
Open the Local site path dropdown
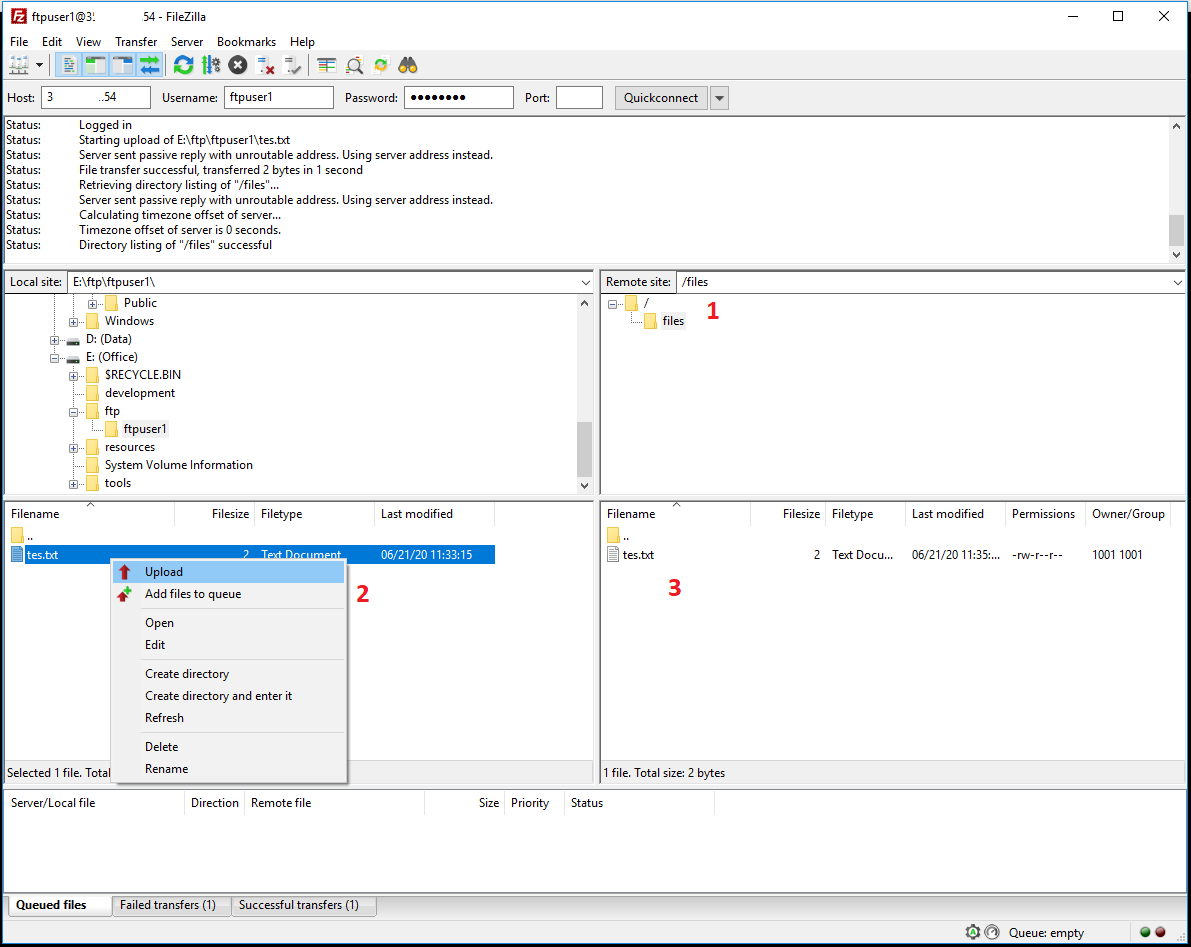pyautogui.click(x=586, y=283)
